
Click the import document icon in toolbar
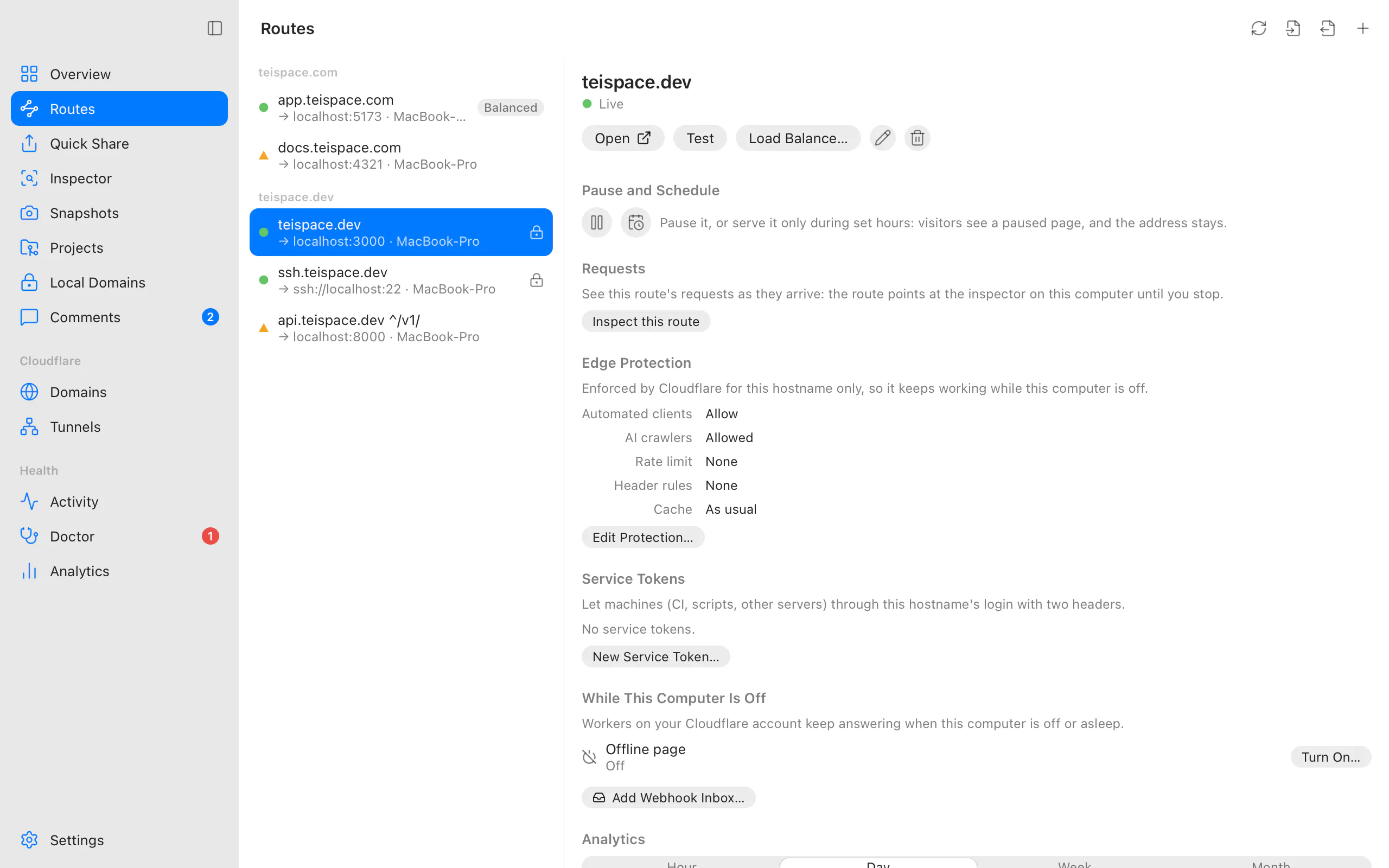point(1292,28)
